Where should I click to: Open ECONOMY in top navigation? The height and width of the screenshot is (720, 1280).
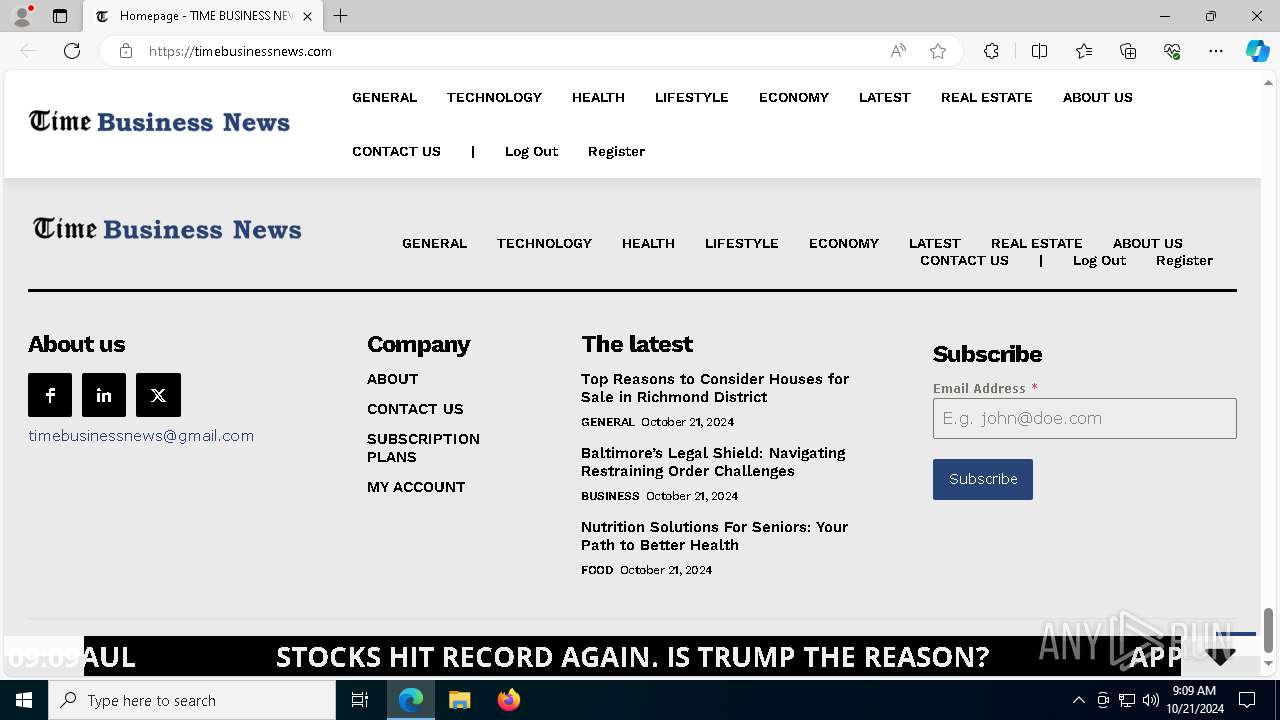(x=794, y=97)
